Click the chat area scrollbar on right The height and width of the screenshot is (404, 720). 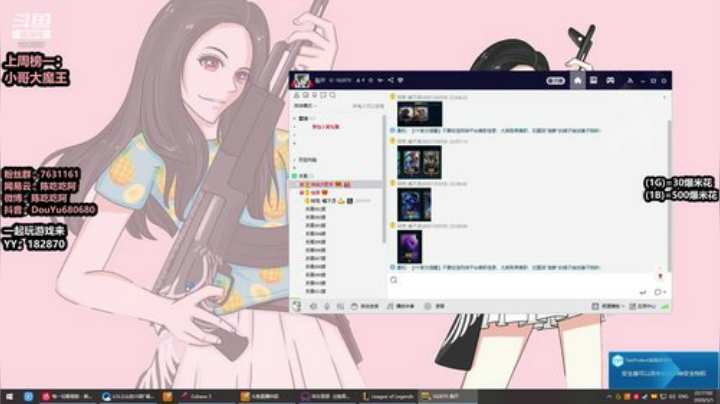669,195
